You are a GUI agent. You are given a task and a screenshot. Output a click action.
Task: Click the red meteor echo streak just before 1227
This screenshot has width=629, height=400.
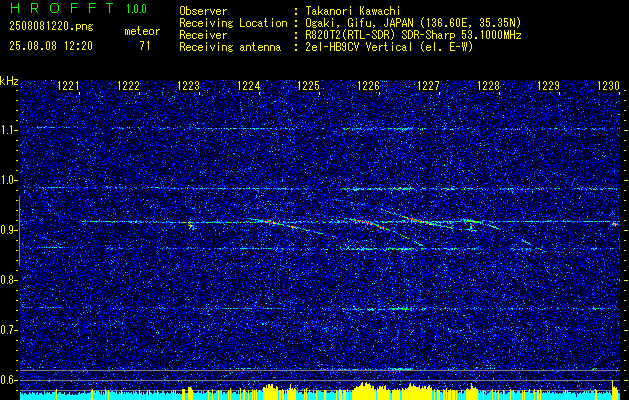coord(421,221)
